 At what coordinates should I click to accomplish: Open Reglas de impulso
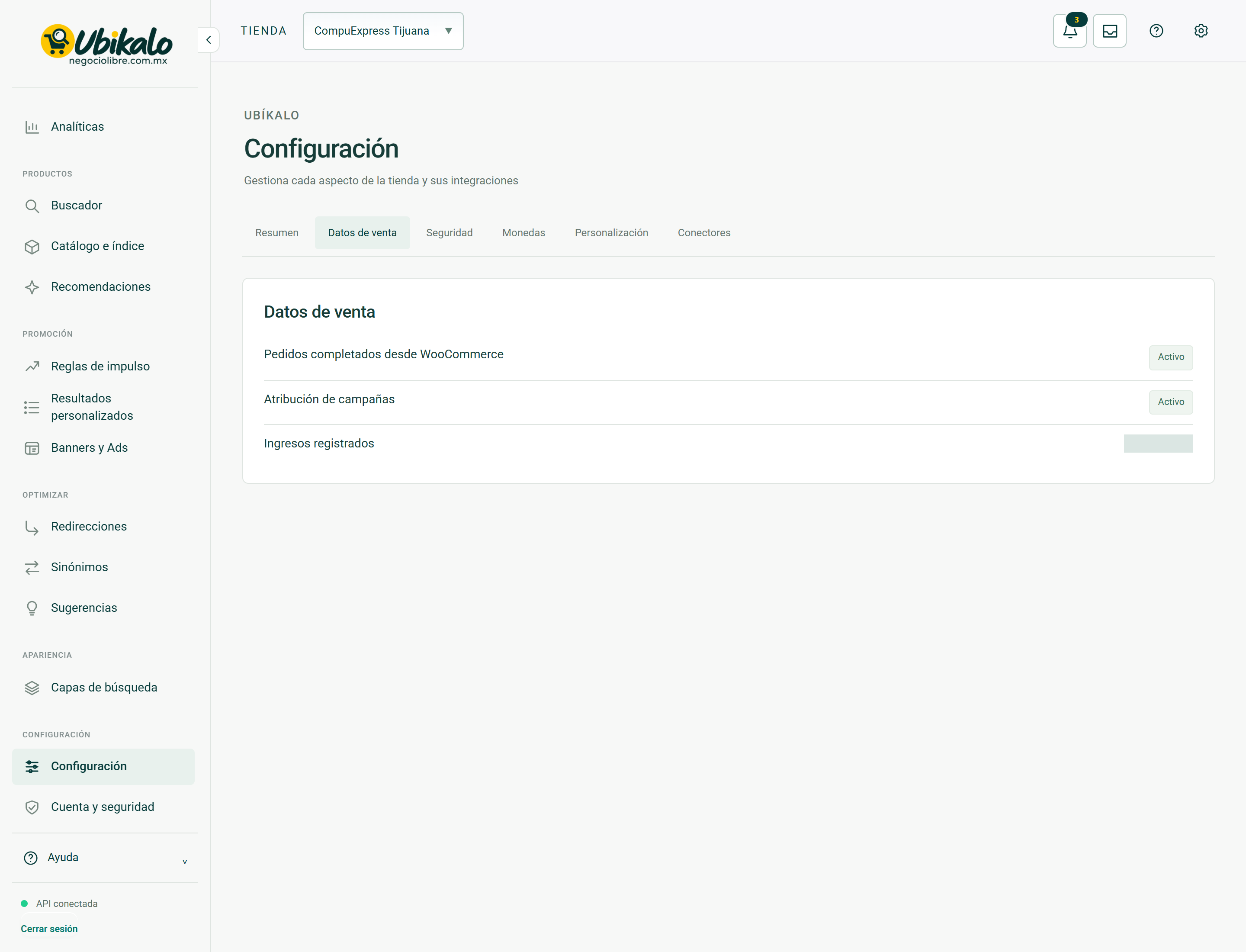pos(103,367)
